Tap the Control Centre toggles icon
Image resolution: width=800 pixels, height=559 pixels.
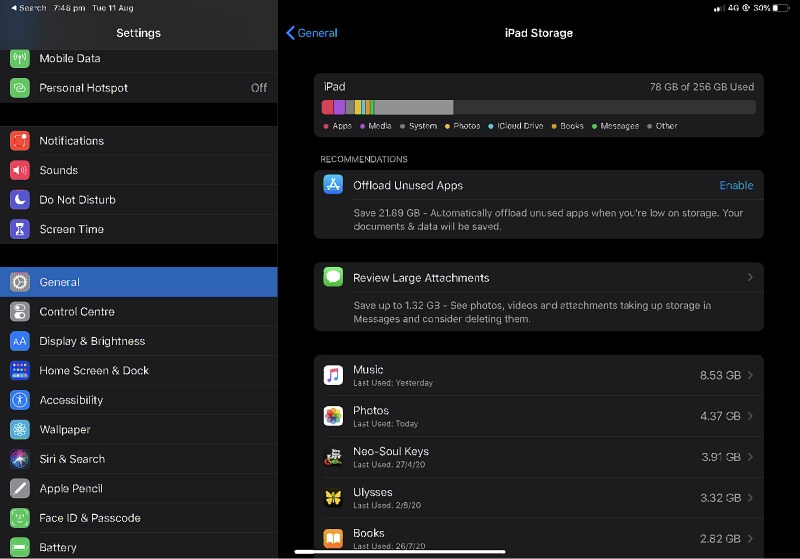coord(20,312)
